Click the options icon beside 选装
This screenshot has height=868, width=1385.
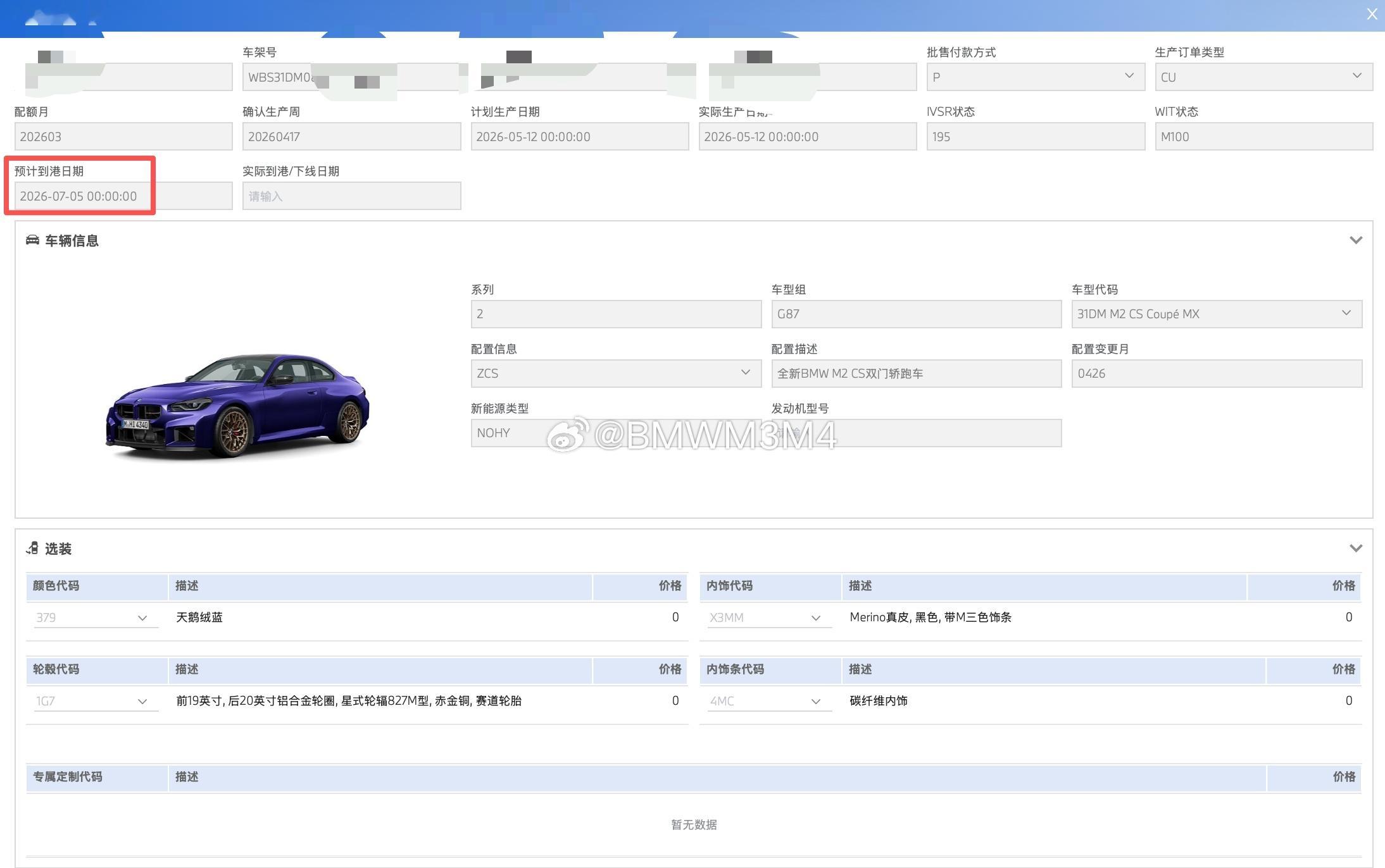(x=32, y=548)
